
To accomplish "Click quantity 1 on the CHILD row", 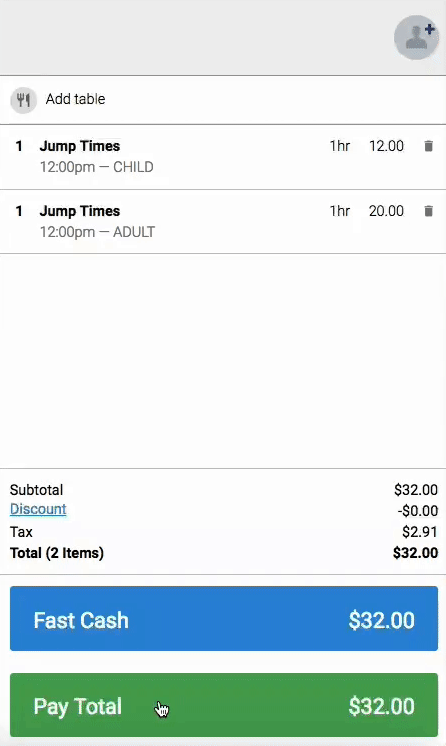I will tap(19, 146).
